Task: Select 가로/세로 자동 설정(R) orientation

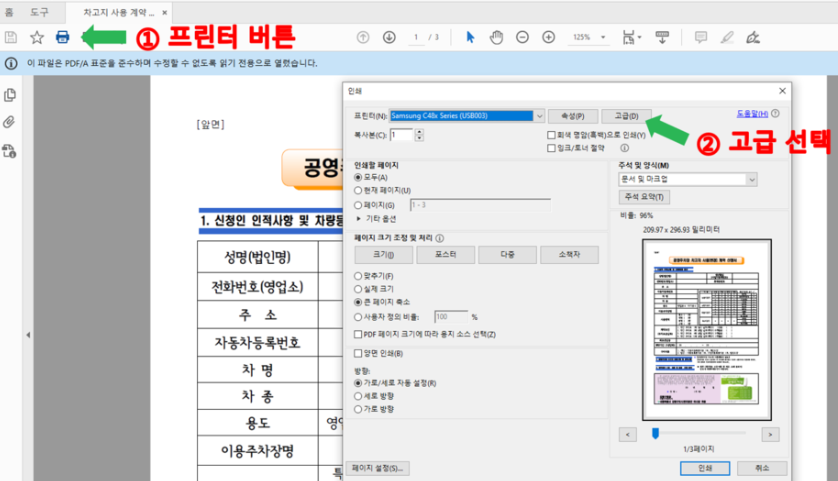Action: [358, 383]
